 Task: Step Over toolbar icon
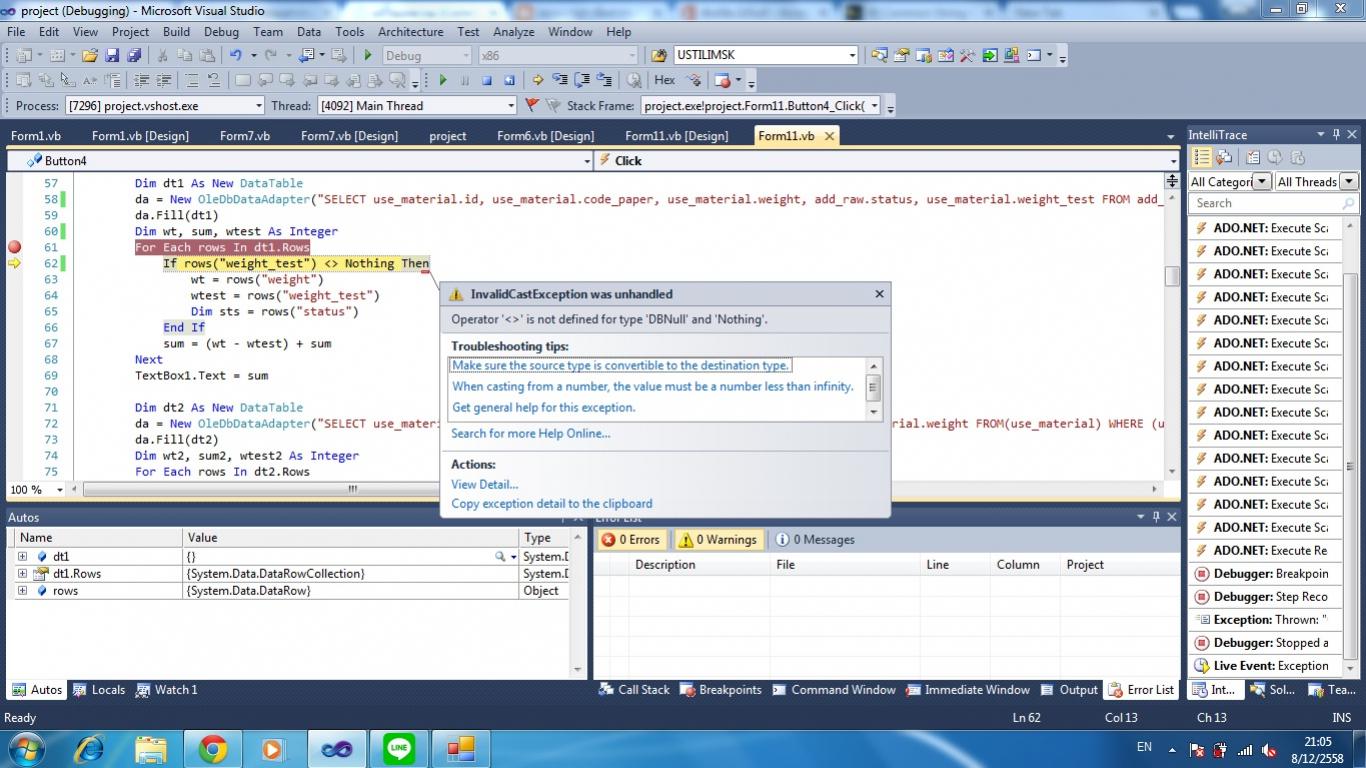(x=582, y=80)
